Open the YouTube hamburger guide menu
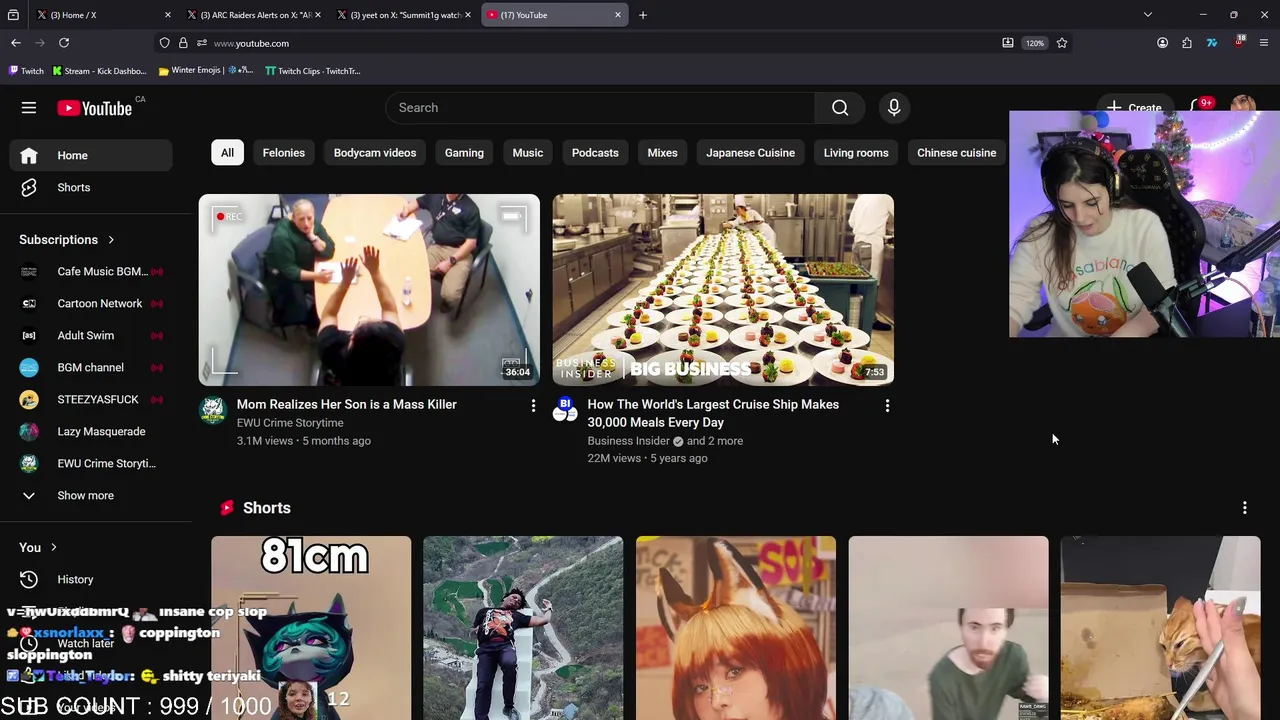The height and width of the screenshot is (720, 1280). [29, 108]
